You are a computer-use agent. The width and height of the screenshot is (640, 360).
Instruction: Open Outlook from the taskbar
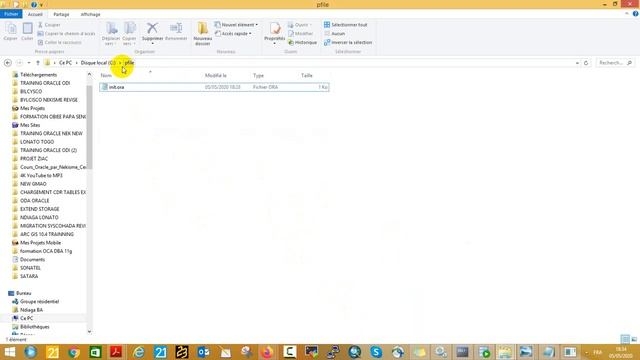(x=203, y=352)
